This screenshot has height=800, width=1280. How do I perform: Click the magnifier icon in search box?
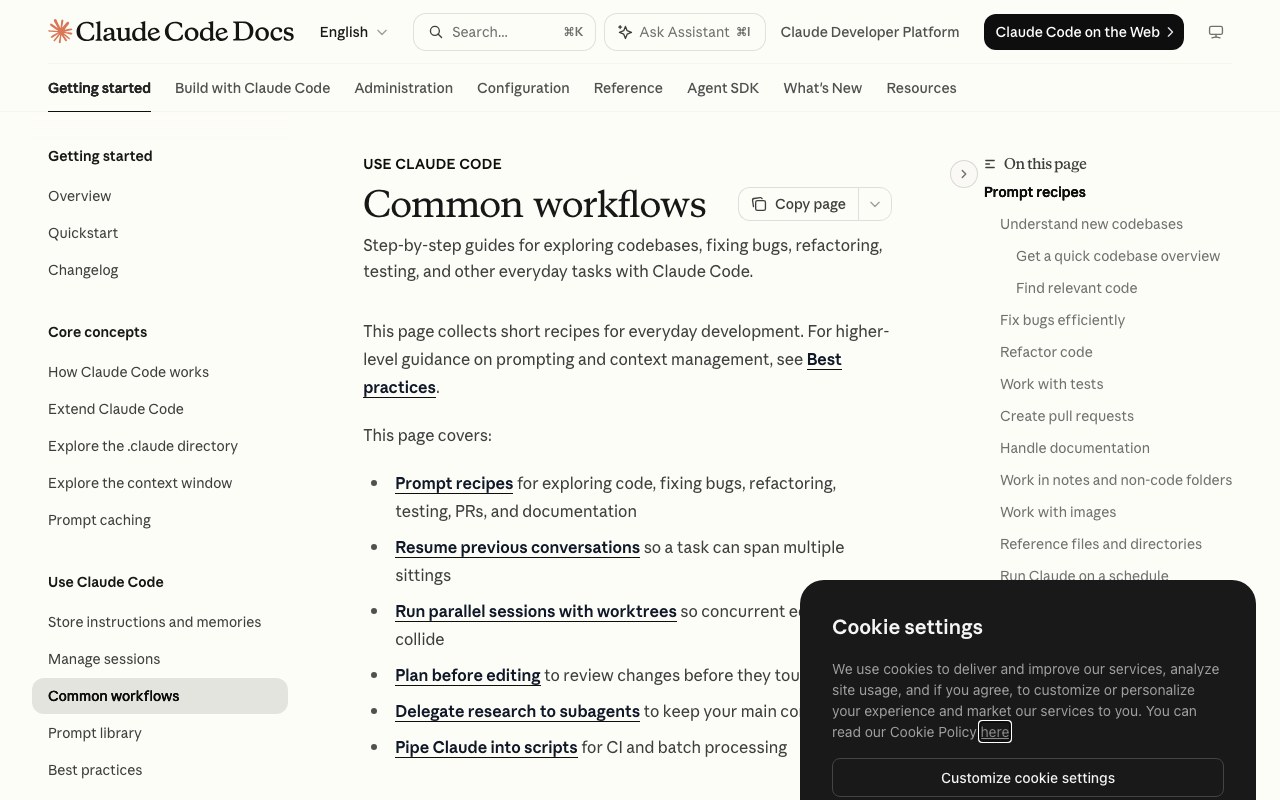click(436, 32)
